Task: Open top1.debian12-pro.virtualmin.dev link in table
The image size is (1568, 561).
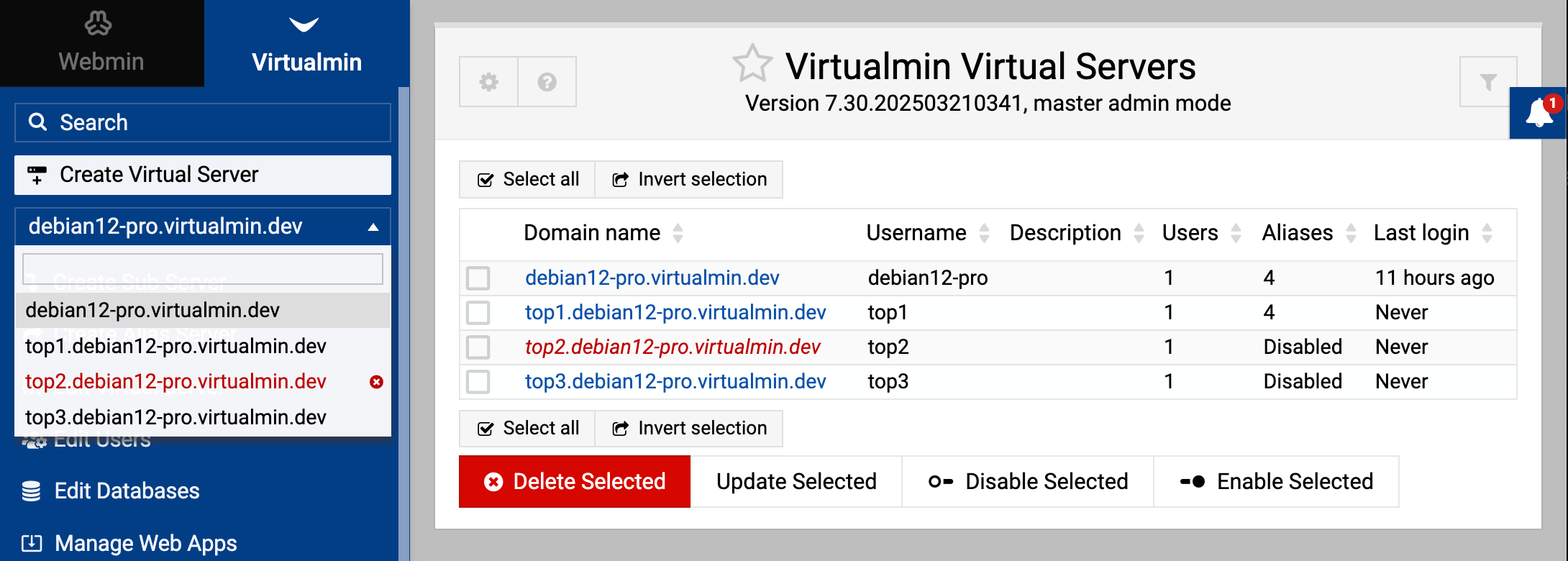Action: (675, 313)
